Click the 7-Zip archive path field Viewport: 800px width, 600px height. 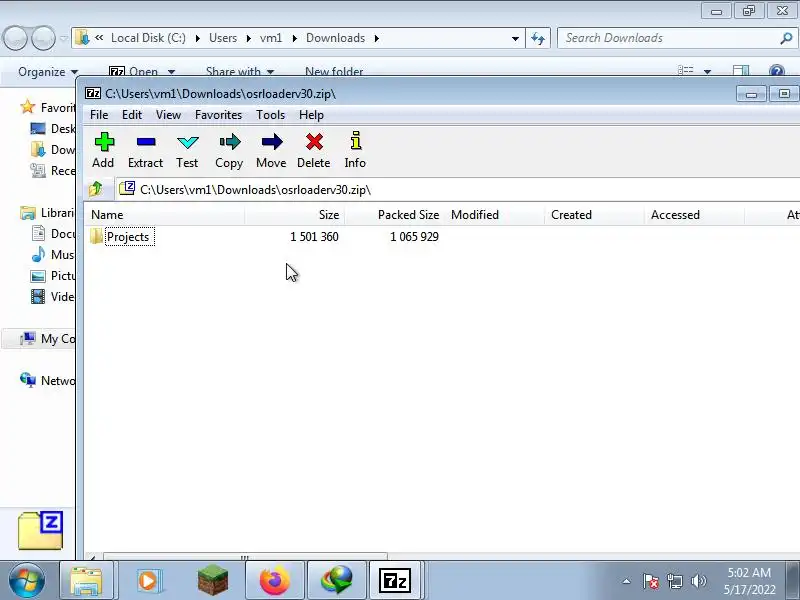[x=458, y=190]
